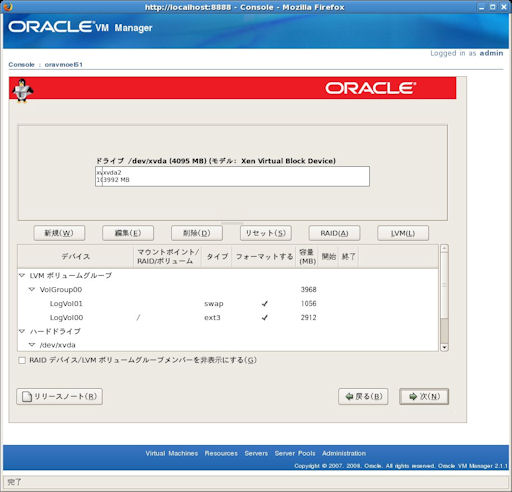Viewport: 512px width, 492px height.
Task: Sort by フォーマットする column header
Action: [x=264, y=256]
